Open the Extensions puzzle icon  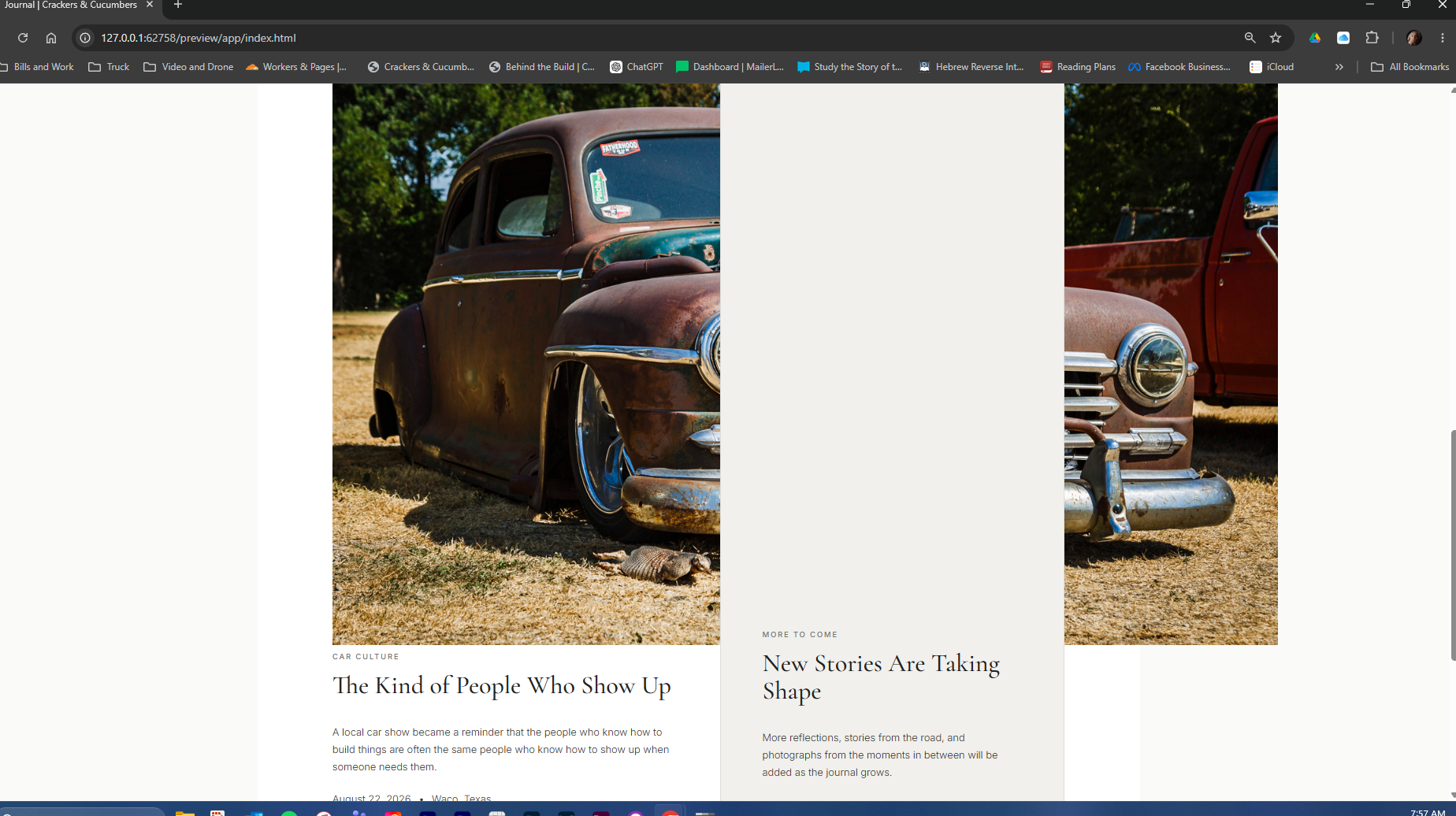[1372, 38]
